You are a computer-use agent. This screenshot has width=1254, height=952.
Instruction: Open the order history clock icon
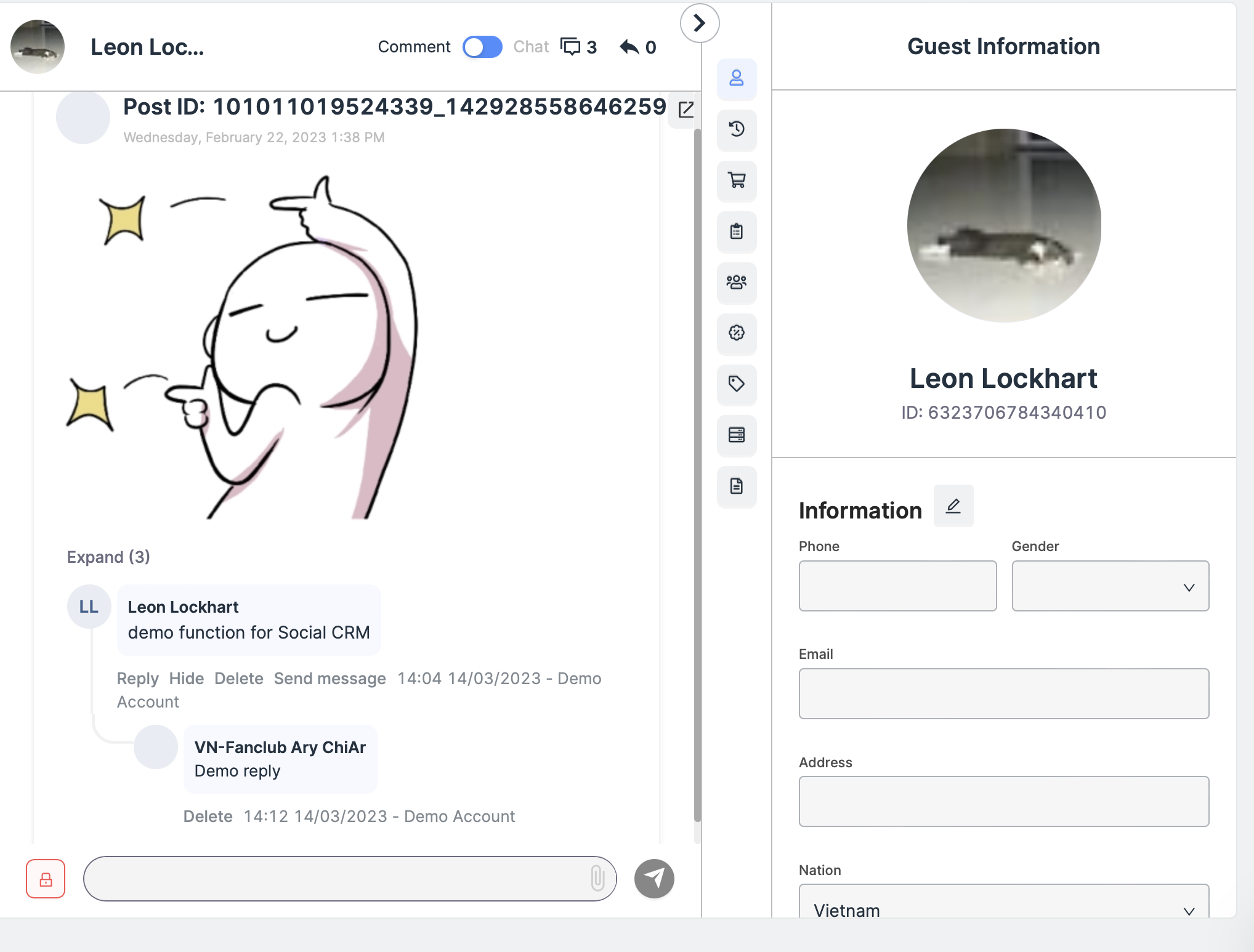pyautogui.click(x=736, y=129)
